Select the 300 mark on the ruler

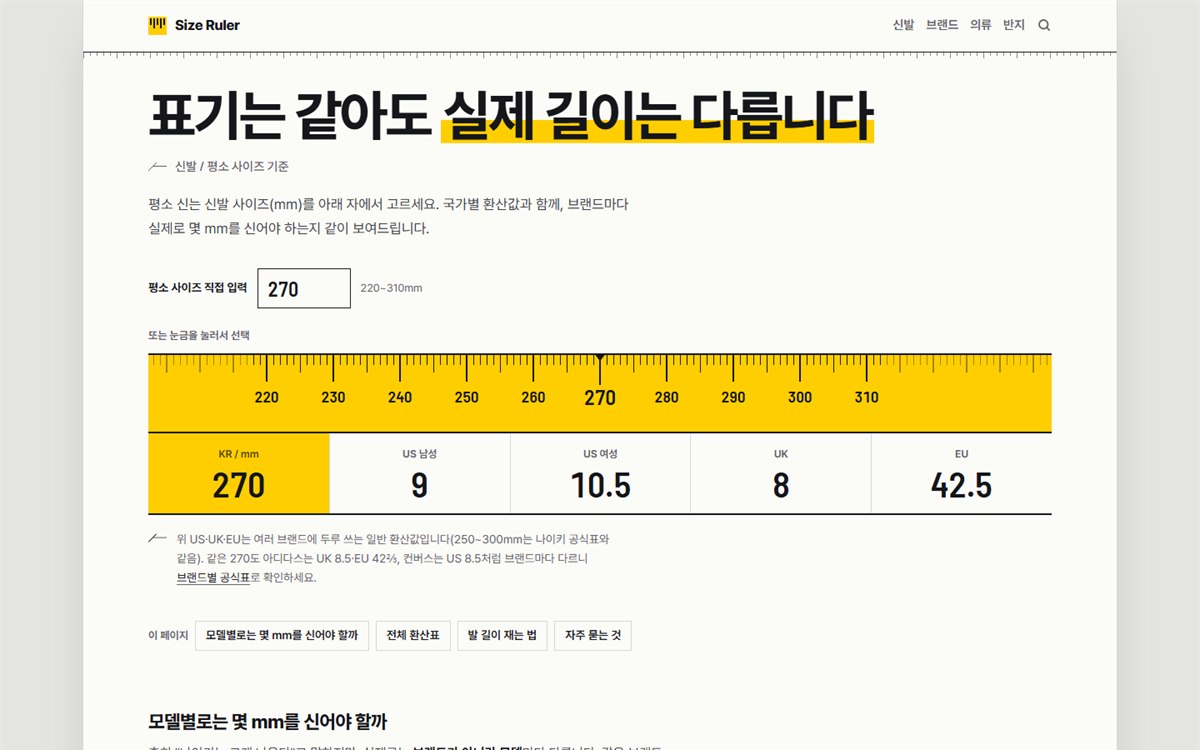[x=800, y=397]
